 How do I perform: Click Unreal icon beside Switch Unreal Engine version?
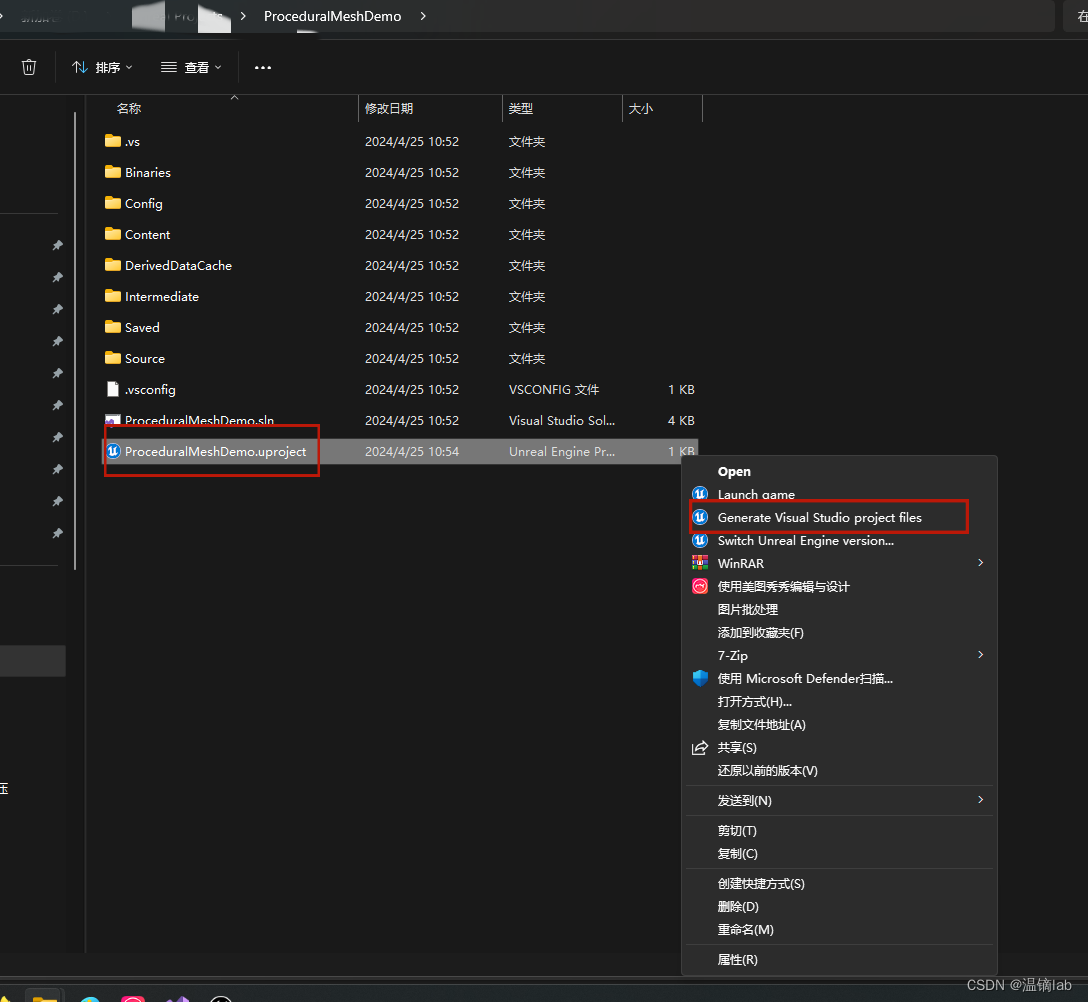[700, 540]
